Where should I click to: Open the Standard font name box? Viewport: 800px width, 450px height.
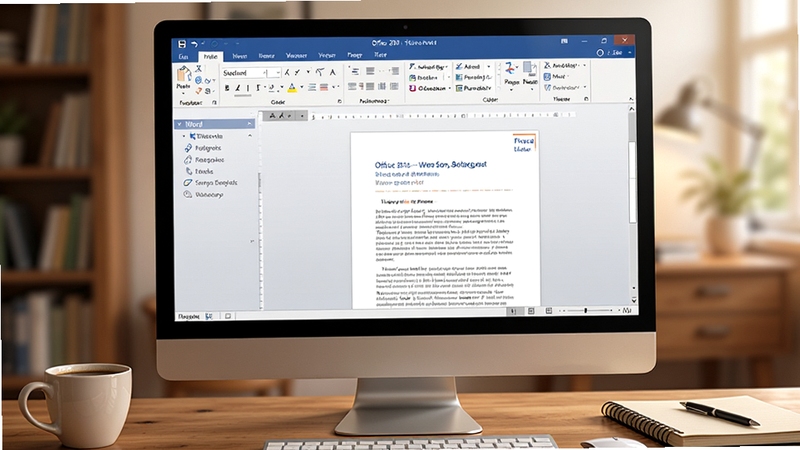coord(243,73)
